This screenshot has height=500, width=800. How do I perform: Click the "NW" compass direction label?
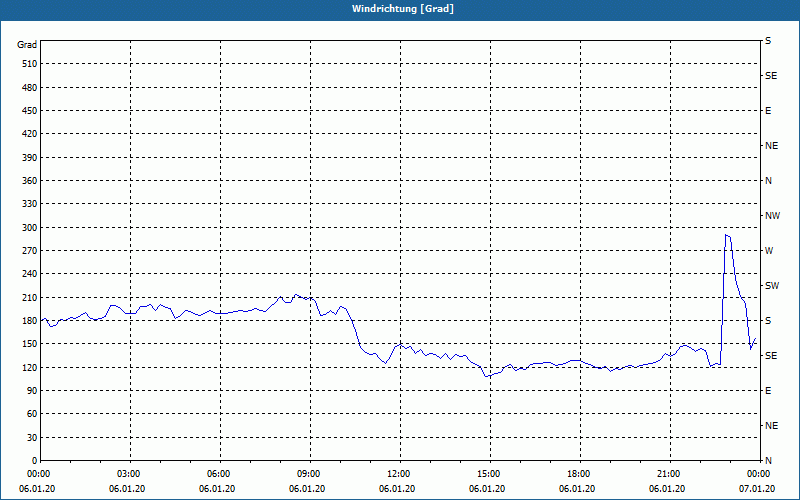772,216
